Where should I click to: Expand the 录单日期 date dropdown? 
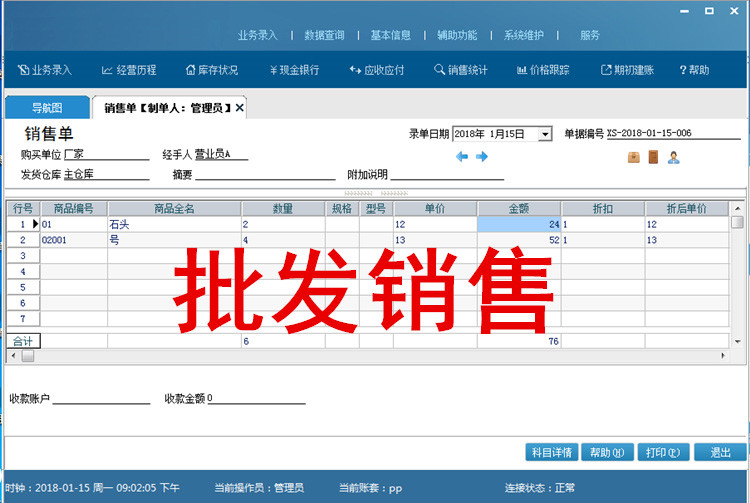pos(545,134)
